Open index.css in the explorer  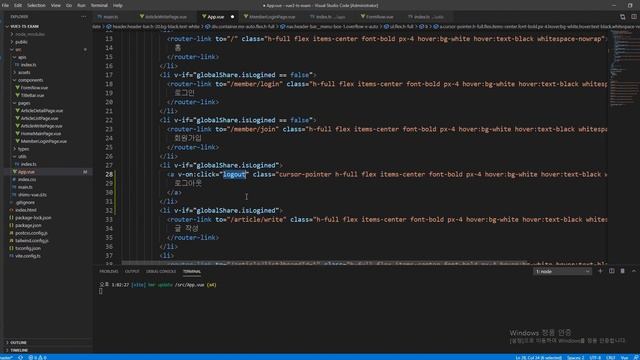click(x=27, y=180)
